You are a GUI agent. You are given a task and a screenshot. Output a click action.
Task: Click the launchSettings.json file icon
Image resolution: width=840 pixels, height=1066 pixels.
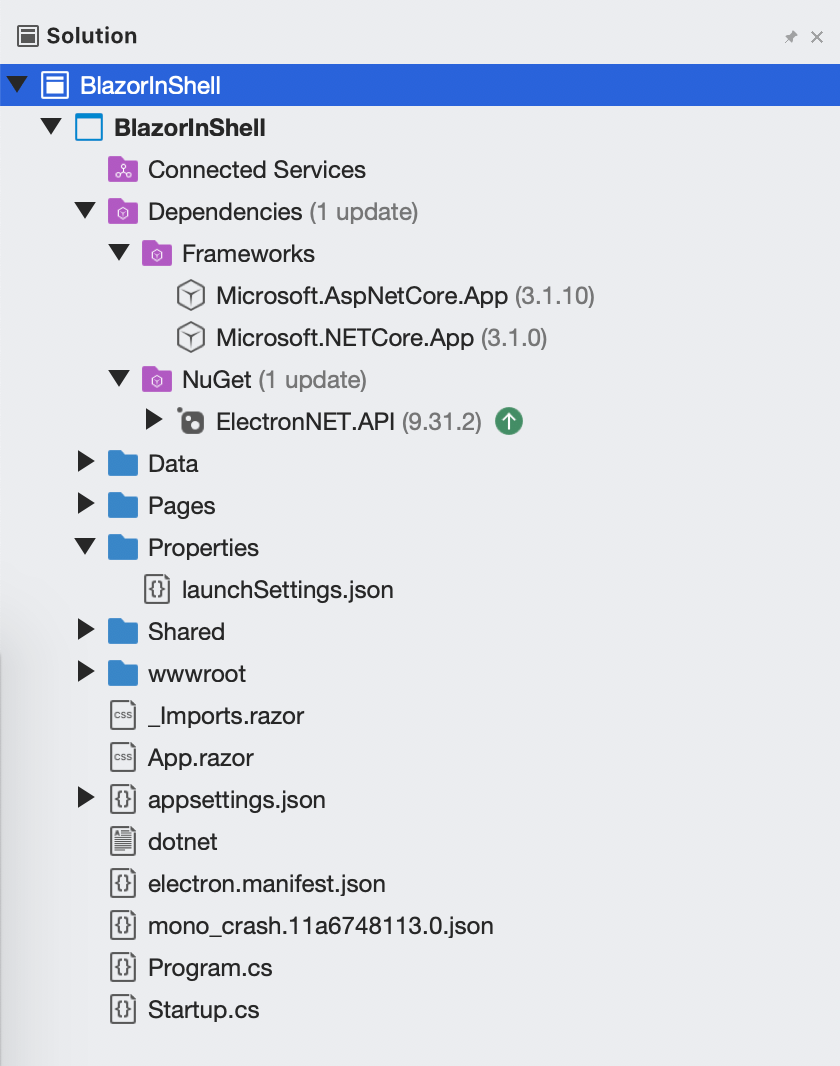pyautogui.click(x=157, y=589)
